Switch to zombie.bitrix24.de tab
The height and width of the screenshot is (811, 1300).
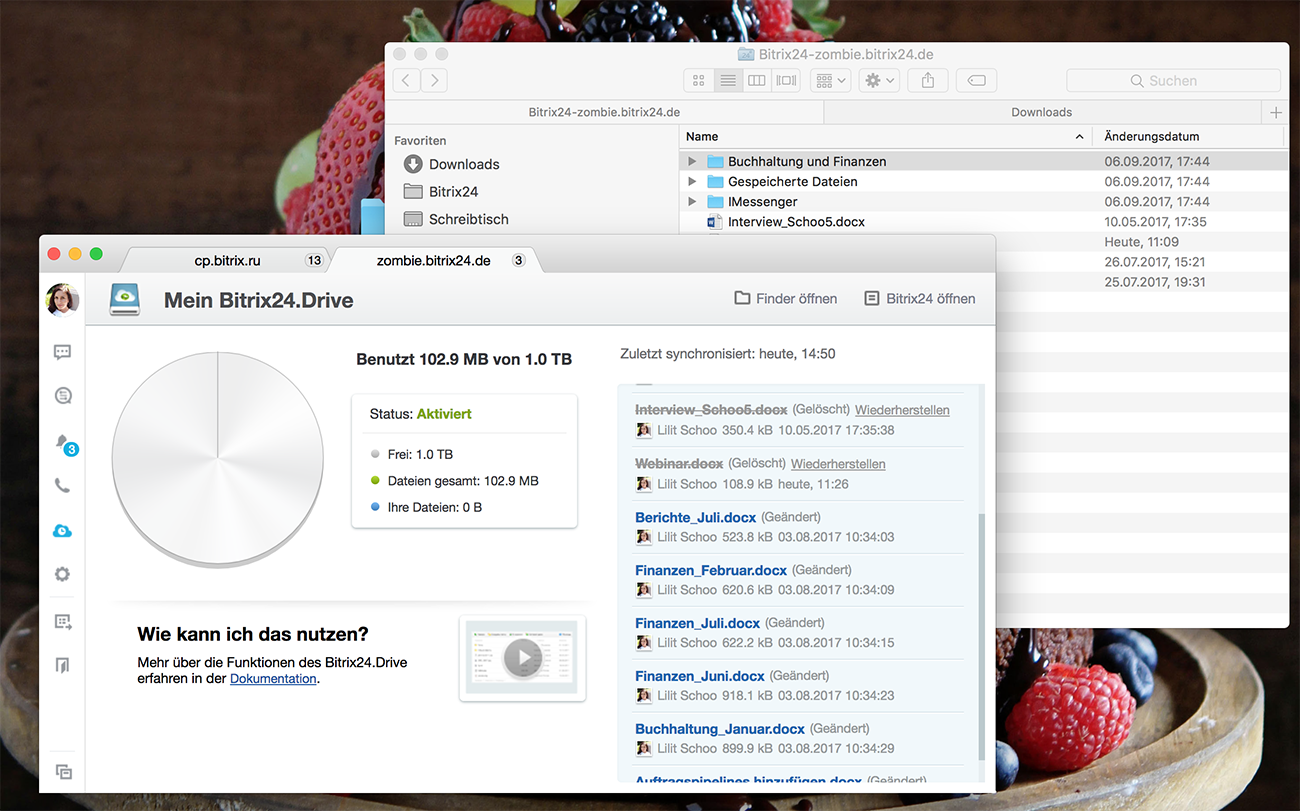[433, 260]
